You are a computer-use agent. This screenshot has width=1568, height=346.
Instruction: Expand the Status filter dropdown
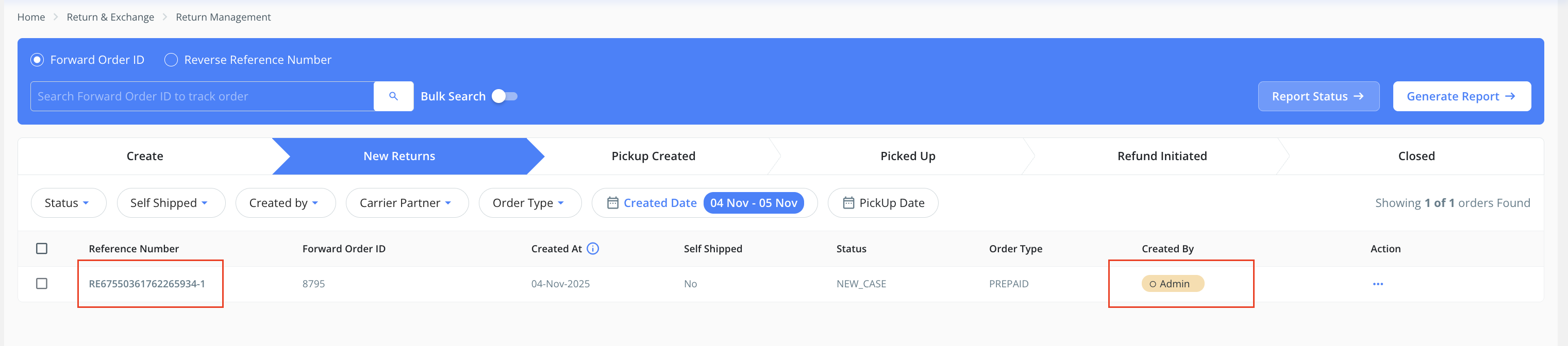(68, 202)
